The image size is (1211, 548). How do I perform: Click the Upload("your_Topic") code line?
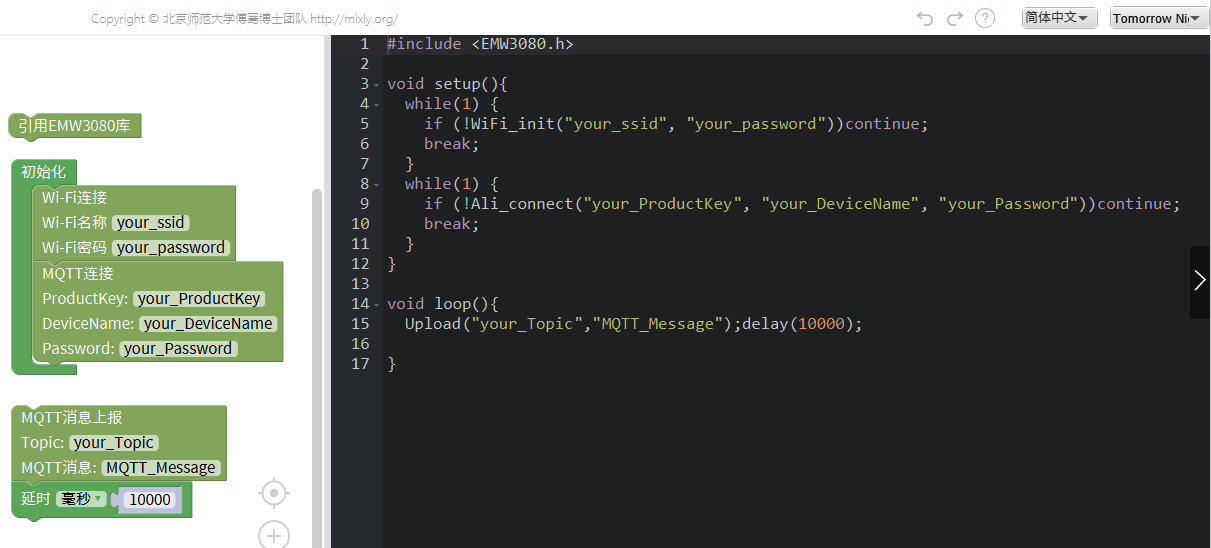[x=633, y=324]
